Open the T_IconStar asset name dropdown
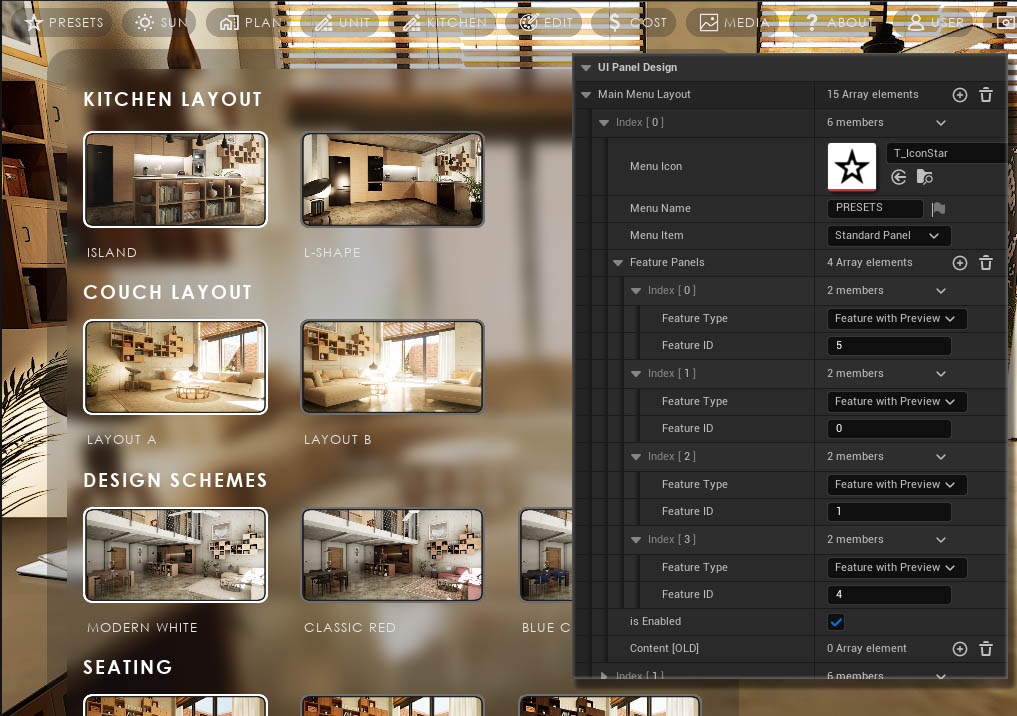 coord(947,153)
